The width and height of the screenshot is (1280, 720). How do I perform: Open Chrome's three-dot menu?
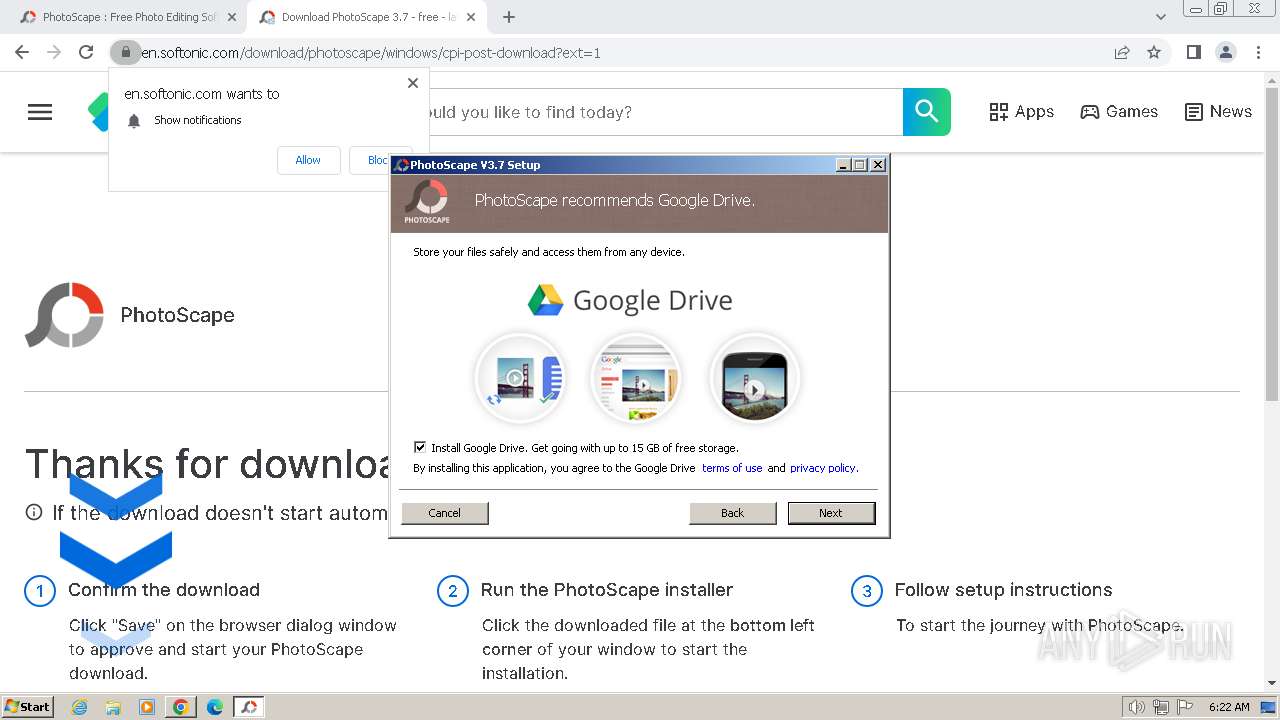tap(1258, 52)
